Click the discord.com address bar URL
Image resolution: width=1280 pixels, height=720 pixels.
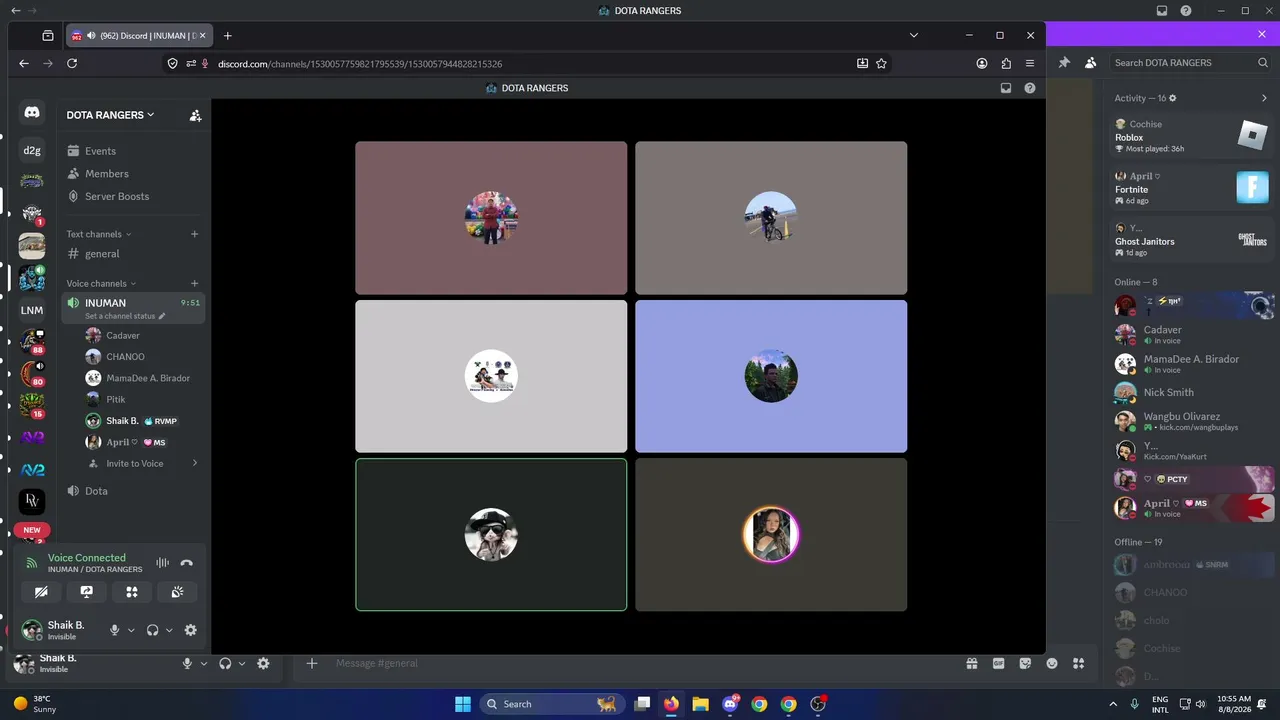click(360, 64)
